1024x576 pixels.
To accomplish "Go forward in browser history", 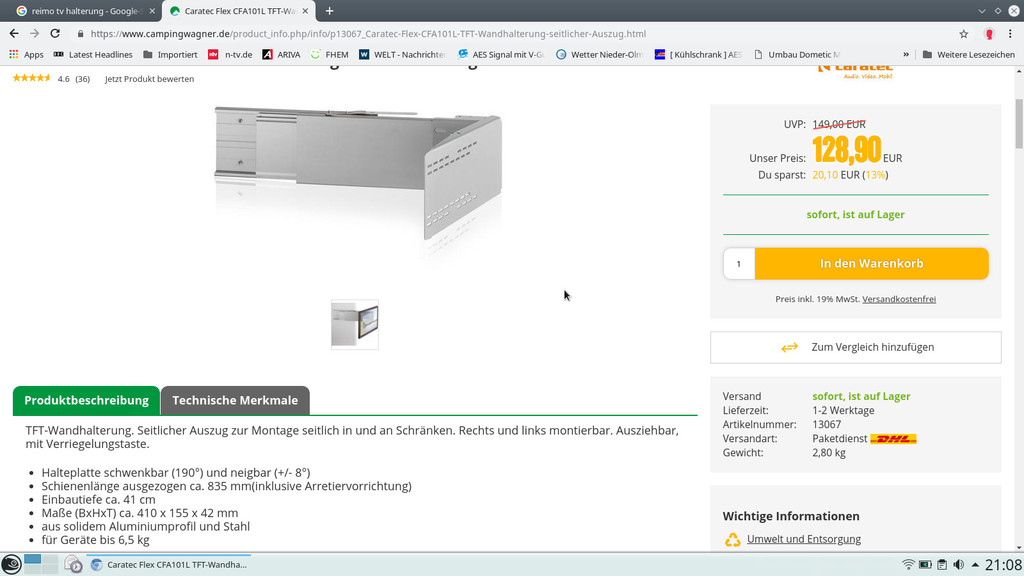I will click(x=35, y=33).
